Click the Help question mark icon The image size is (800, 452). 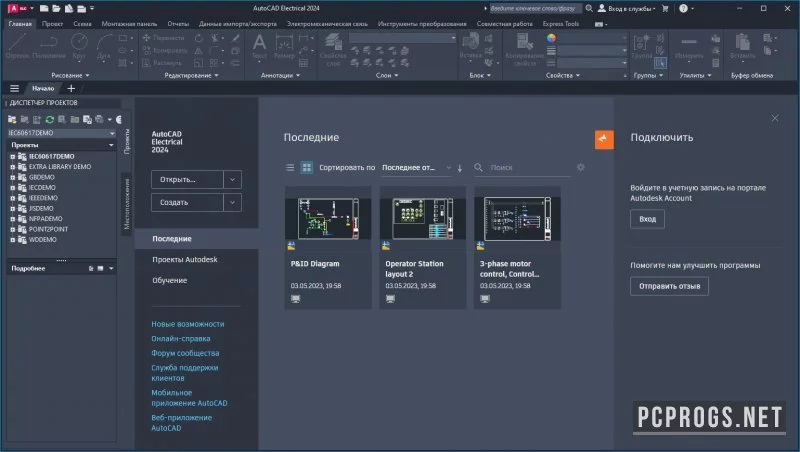[683, 8]
